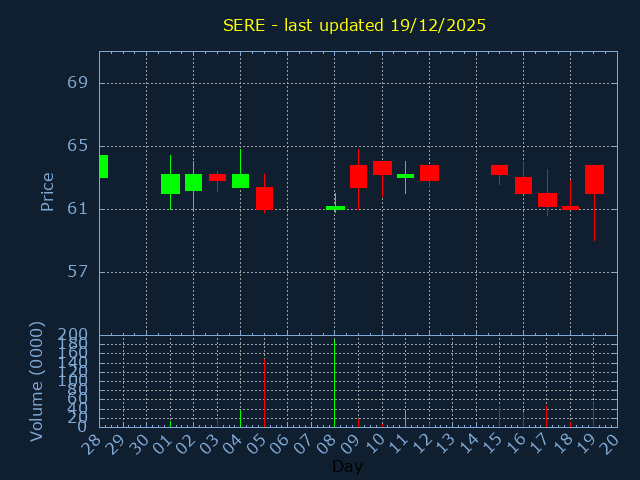Click the Day x-axis title
The height and width of the screenshot is (480, 640).
pyautogui.click(x=347, y=466)
